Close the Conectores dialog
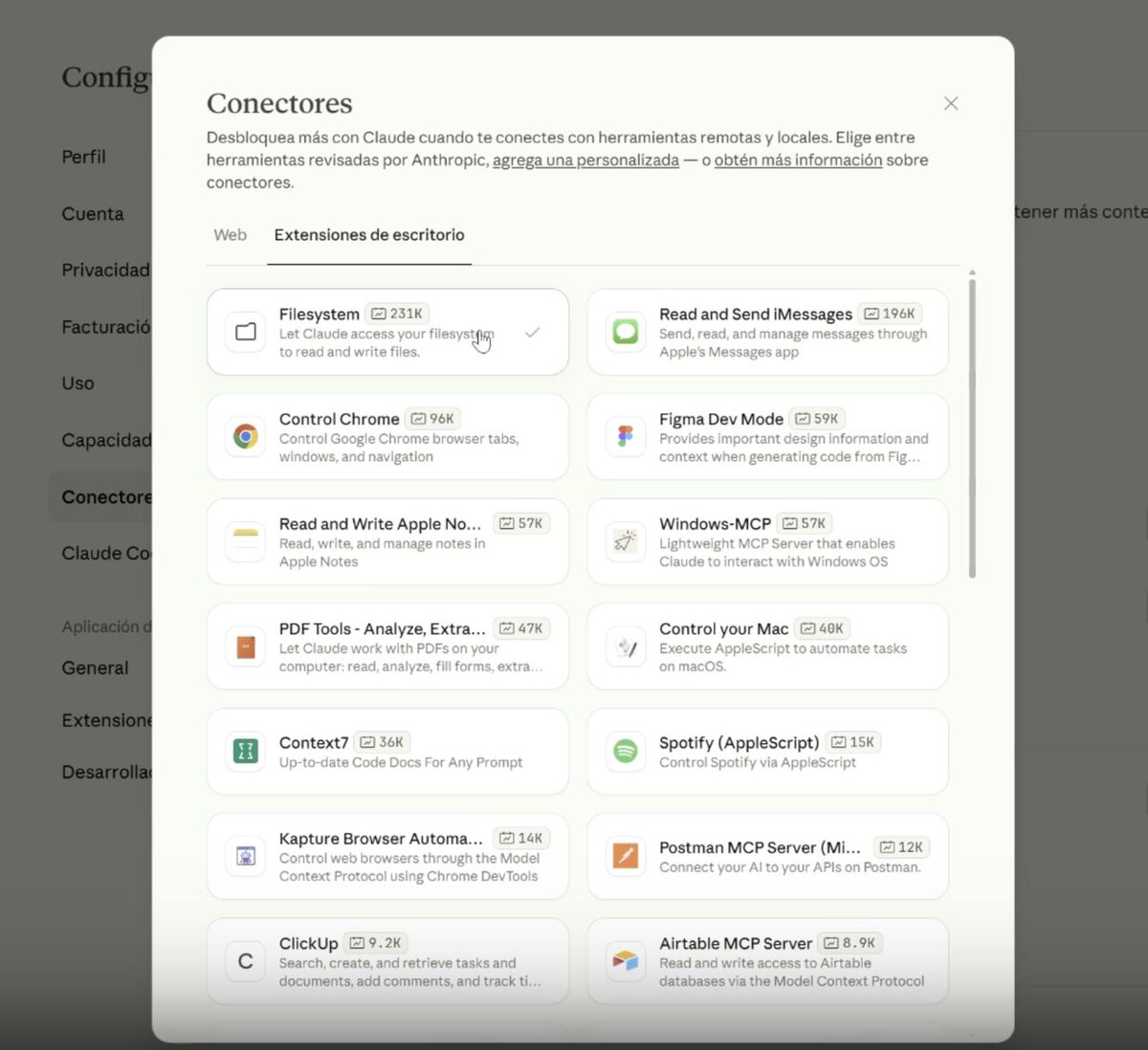 (951, 103)
